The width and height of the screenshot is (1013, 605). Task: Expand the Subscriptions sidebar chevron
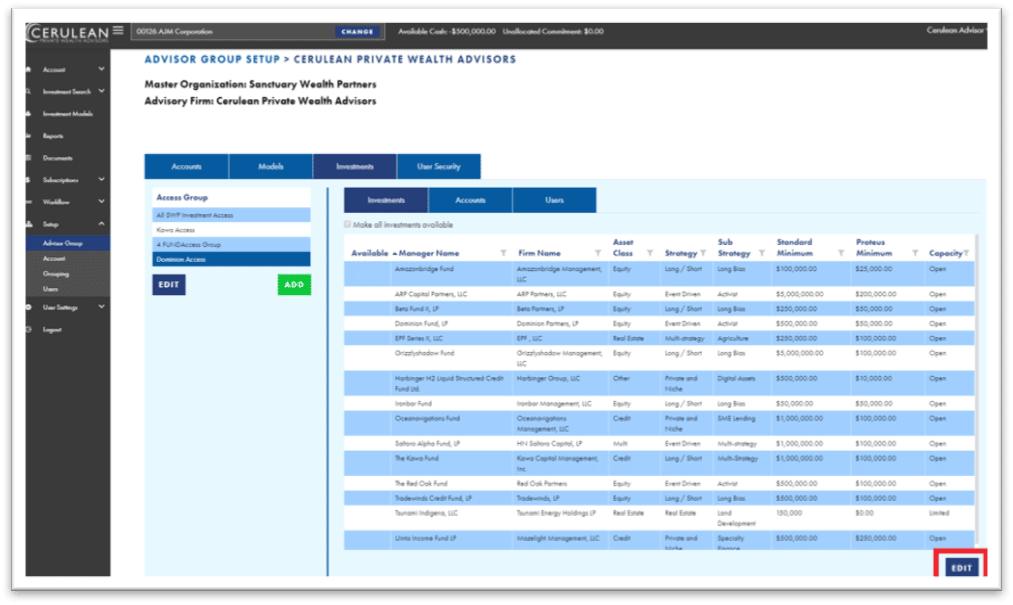click(101, 180)
